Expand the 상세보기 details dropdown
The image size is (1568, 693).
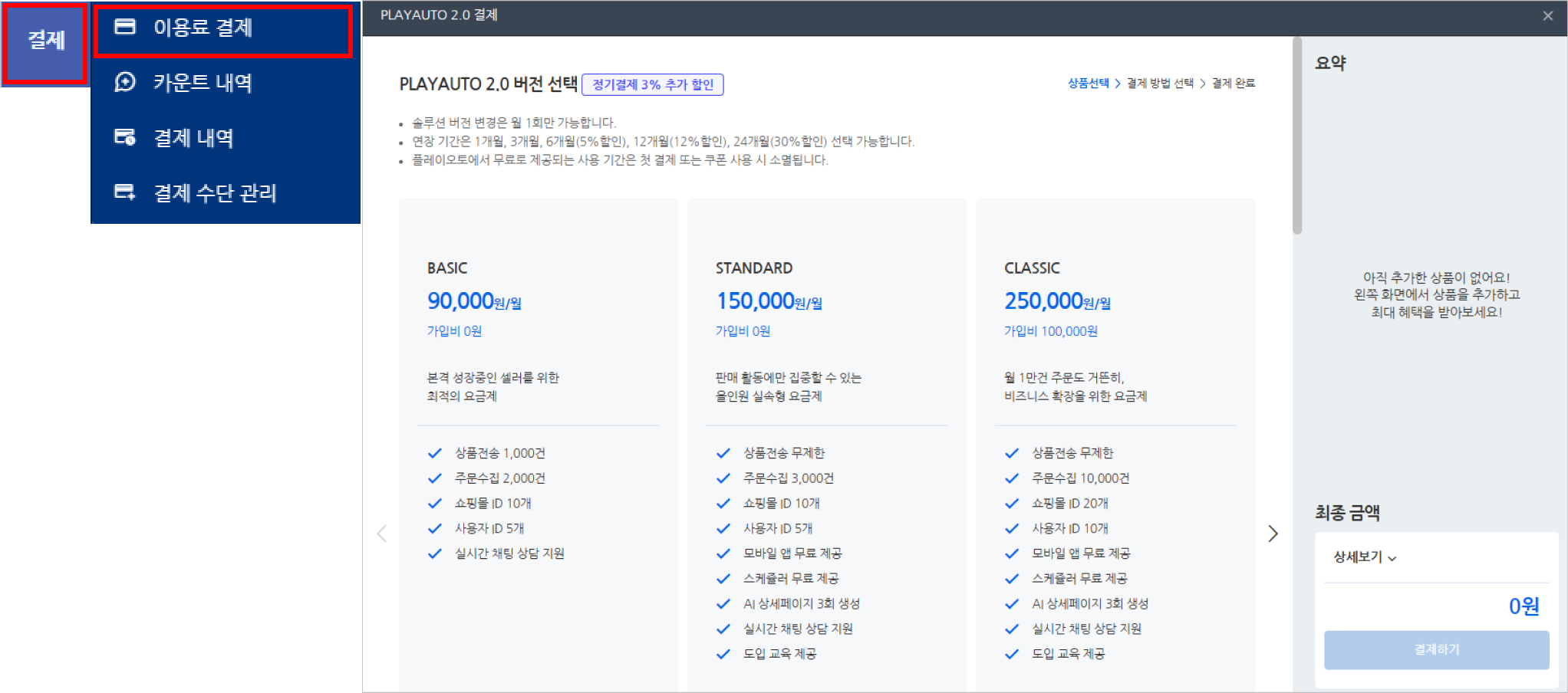[x=1365, y=557]
